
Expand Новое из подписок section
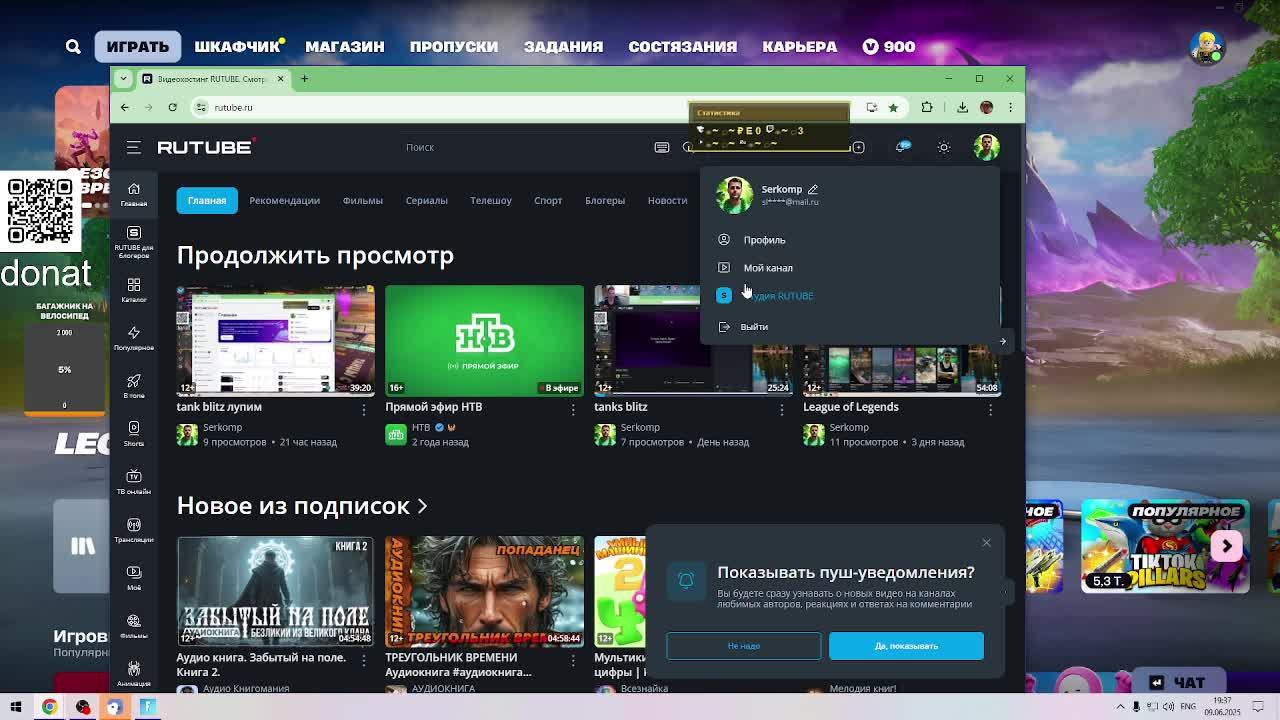(x=302, y=506)
